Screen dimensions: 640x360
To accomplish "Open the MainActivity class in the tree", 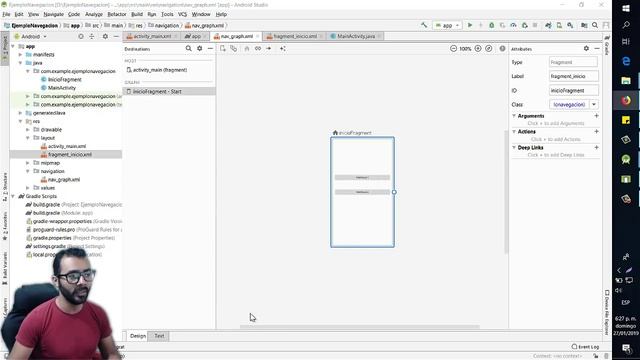I will (x=62, y=88).
